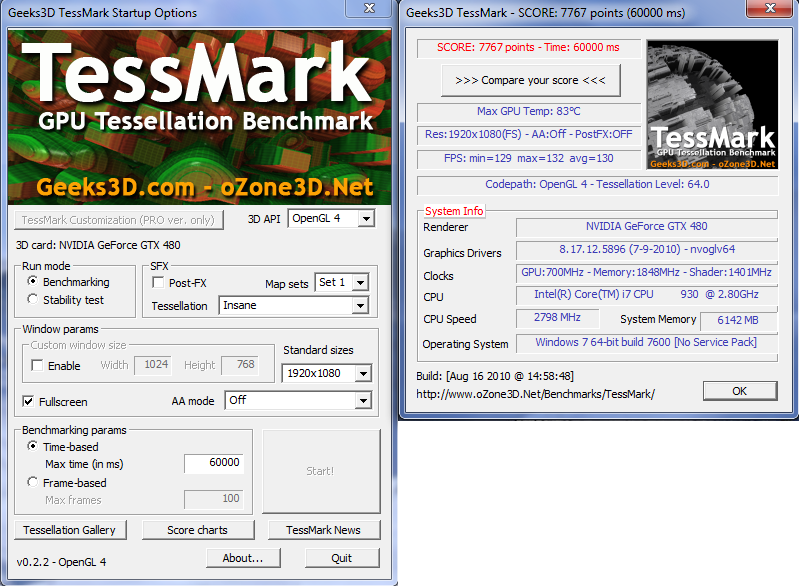Open the Standard sizes dropdown showing 1920x1080

(327, 373)
